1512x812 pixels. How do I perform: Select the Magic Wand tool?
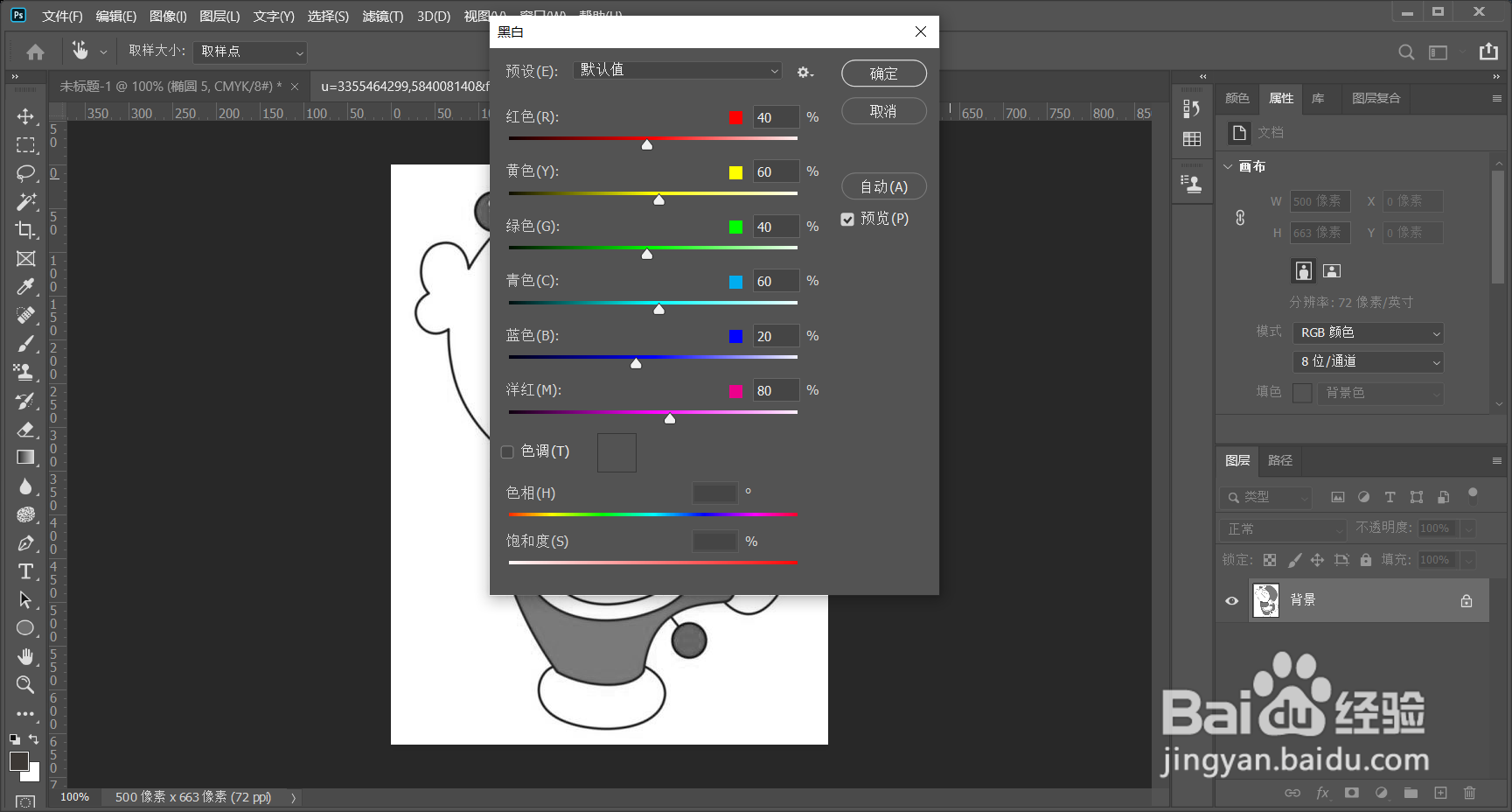click(x=25, y=202)
